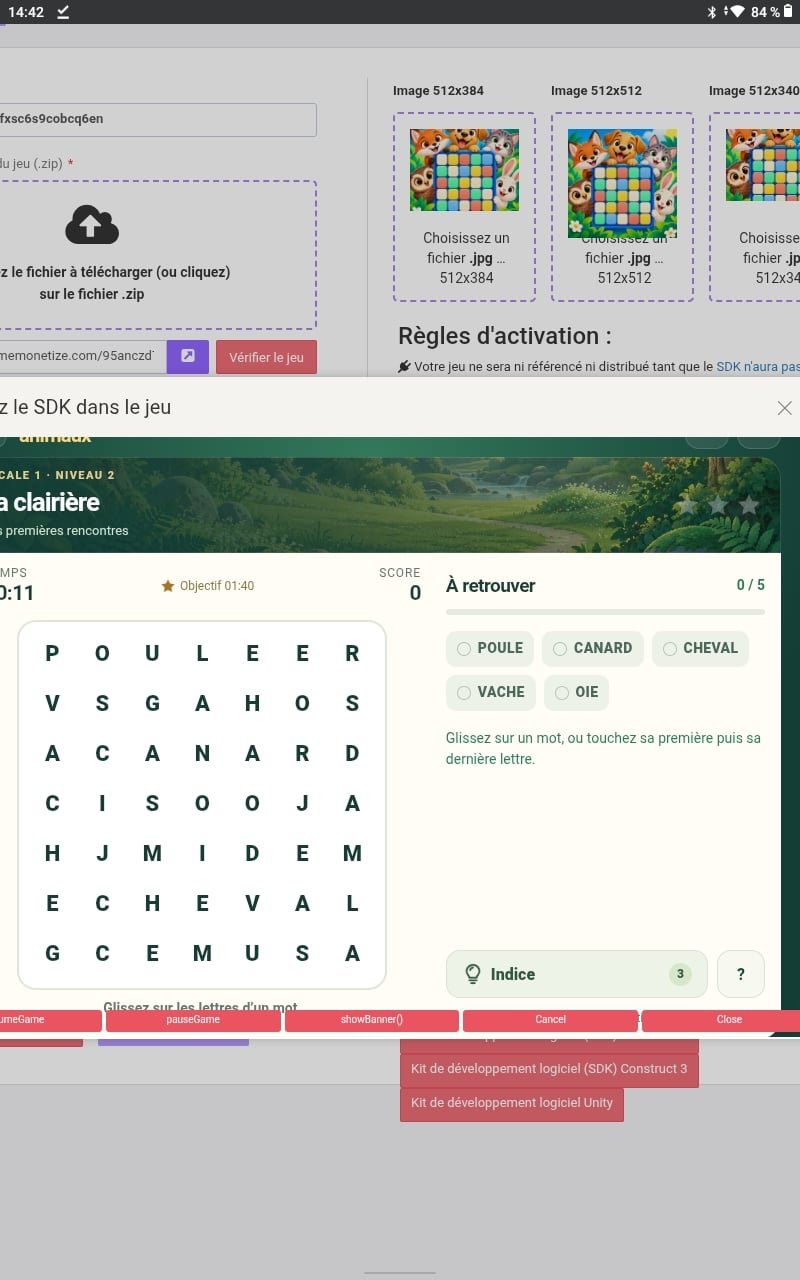The width and height of the screenshot is (800, 1280).
Task: Click the lightbulb Indice hint icon
Action: pos(474,974)
